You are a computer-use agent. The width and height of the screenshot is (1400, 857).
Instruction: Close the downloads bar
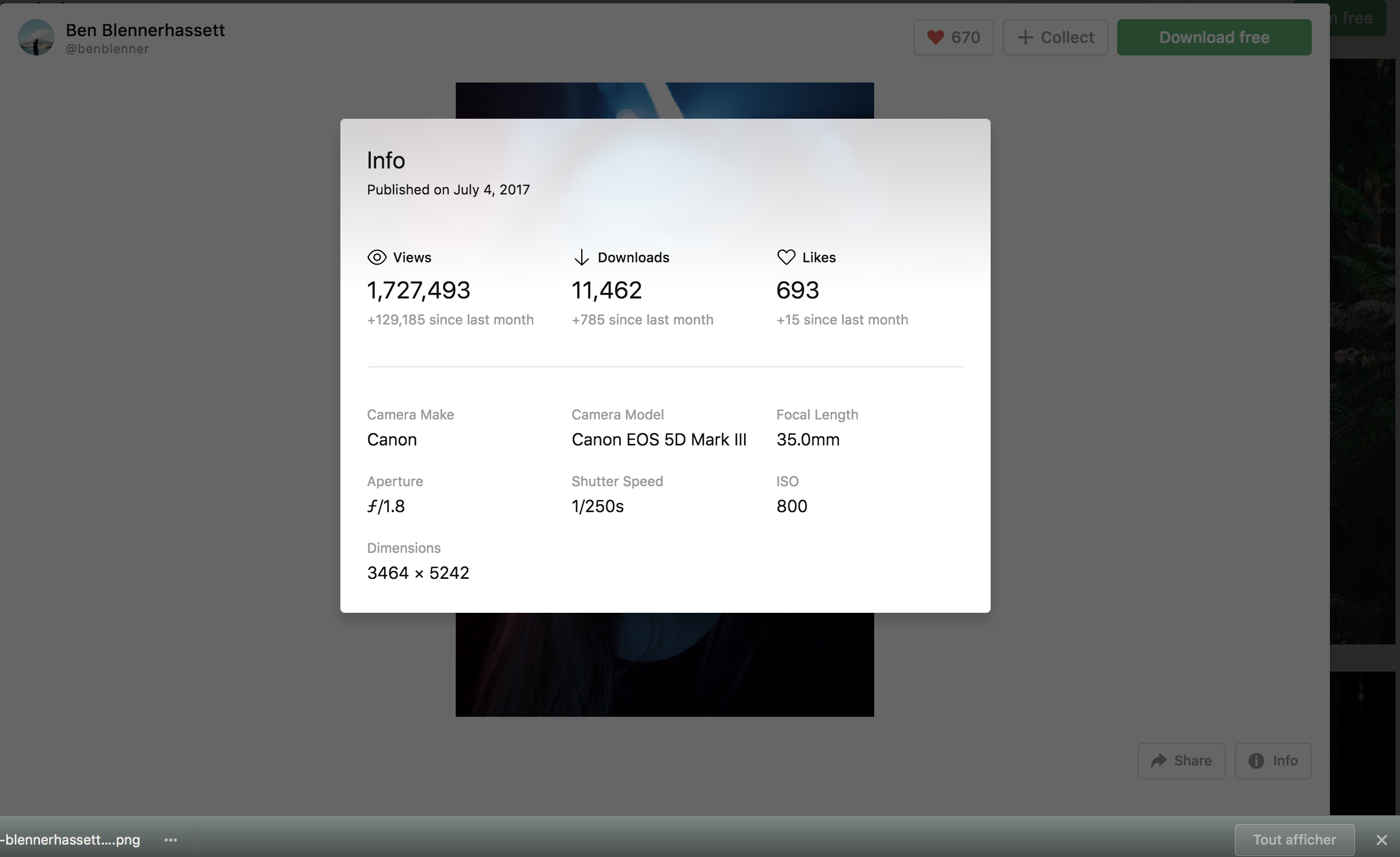(1381, 839)
